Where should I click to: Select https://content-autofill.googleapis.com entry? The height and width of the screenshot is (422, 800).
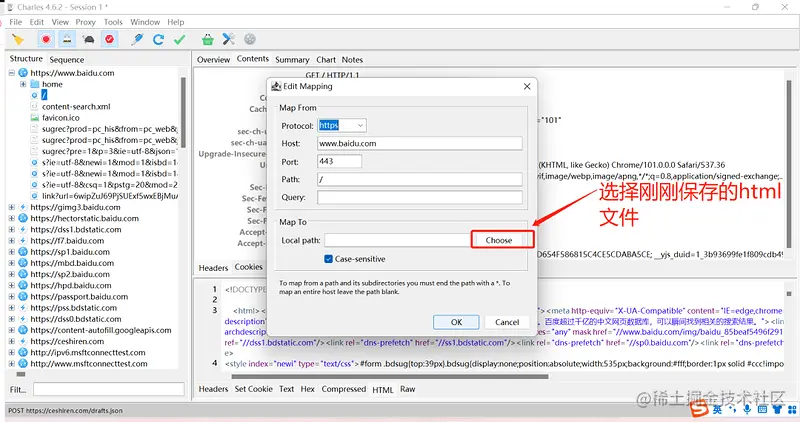click(x=101, y=330)
